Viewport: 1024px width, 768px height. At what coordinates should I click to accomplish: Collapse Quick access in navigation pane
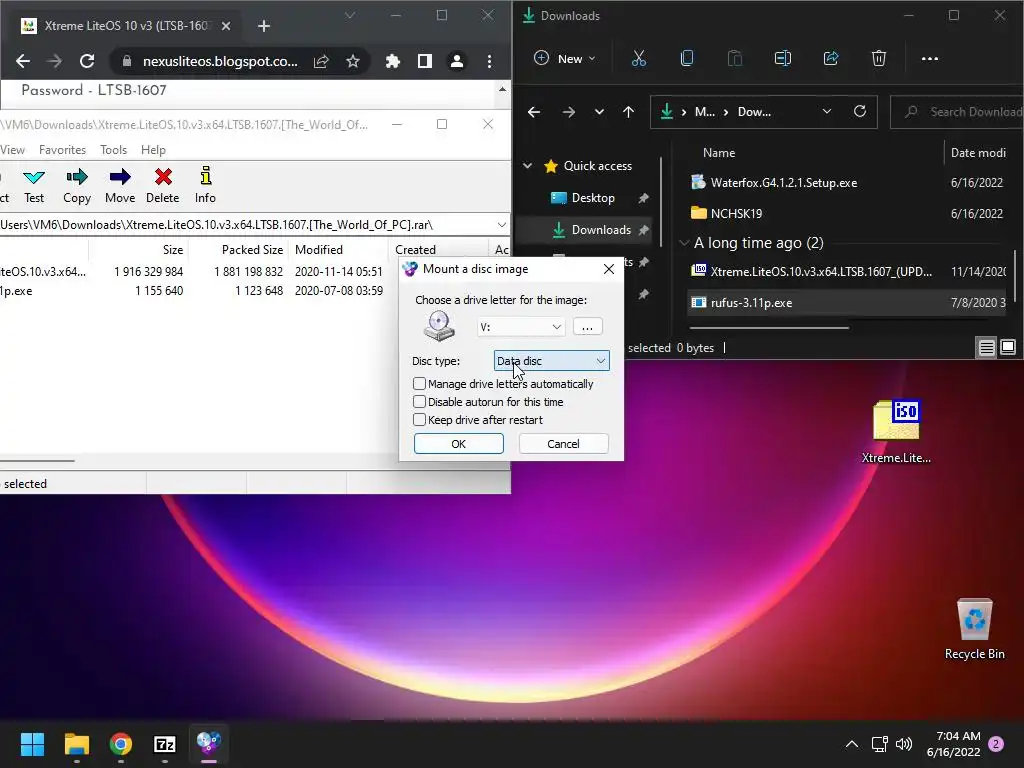point(527,166)
